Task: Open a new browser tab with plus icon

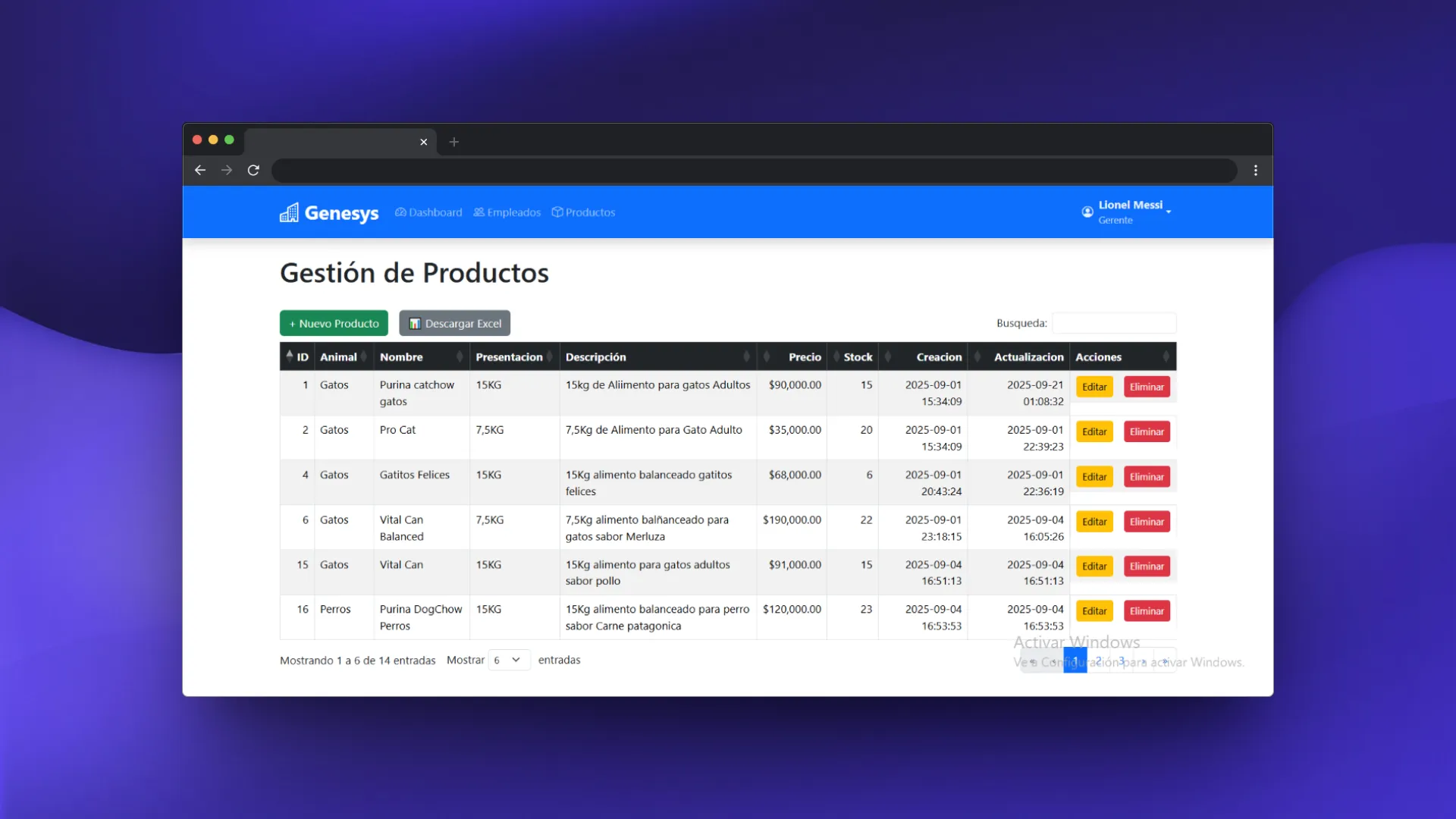Action: point(453,142)
